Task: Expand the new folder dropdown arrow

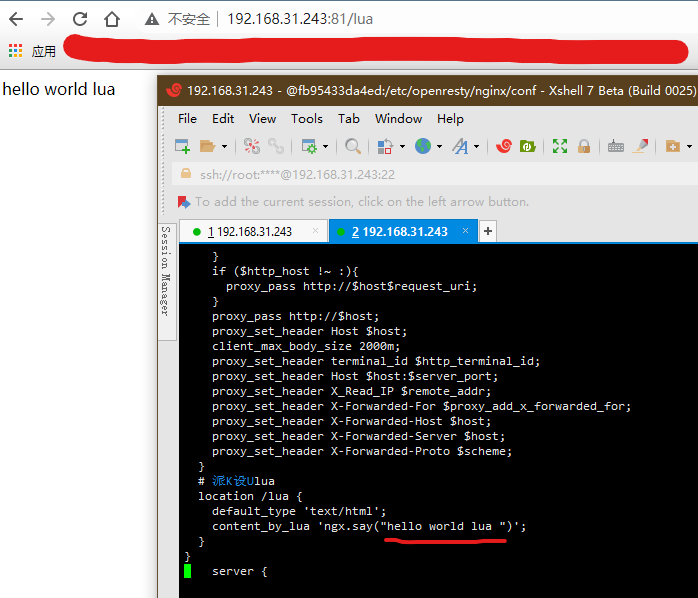Action: pyautogui.click(x=689, y=146)
